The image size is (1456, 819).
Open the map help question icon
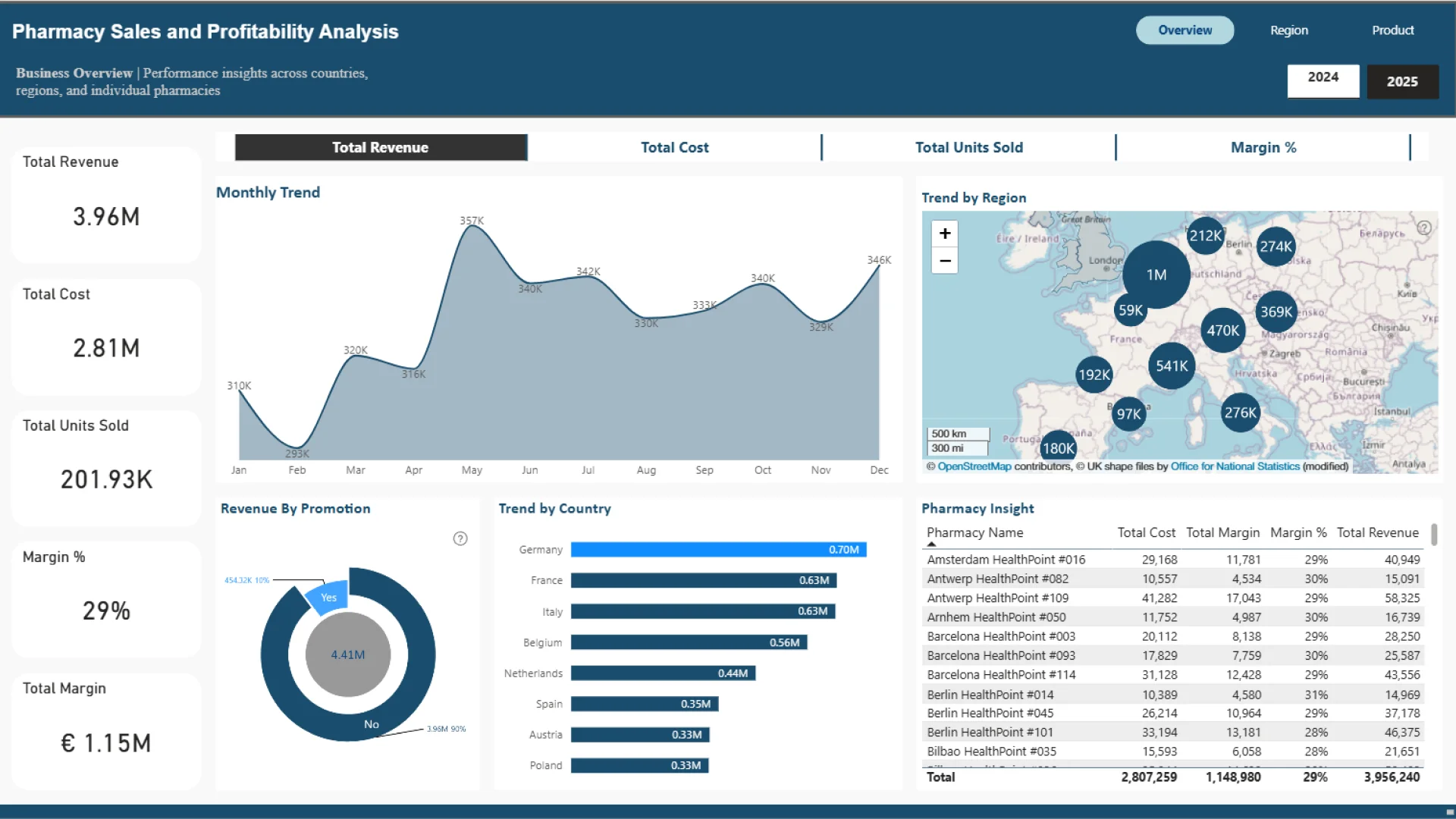(x=1423, y=227)
